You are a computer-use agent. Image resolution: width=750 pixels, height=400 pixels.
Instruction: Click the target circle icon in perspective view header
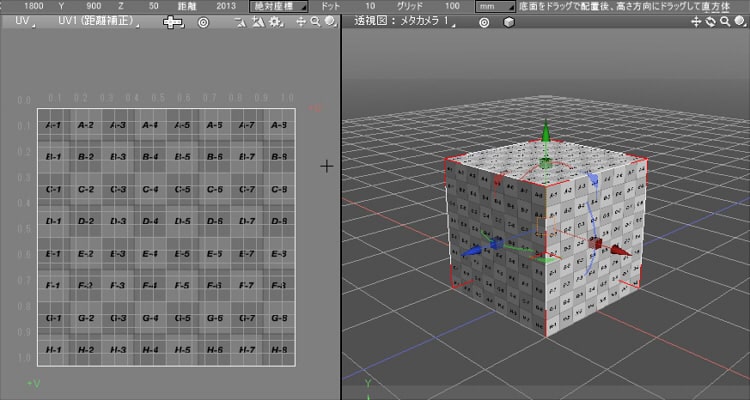point(484,22)
